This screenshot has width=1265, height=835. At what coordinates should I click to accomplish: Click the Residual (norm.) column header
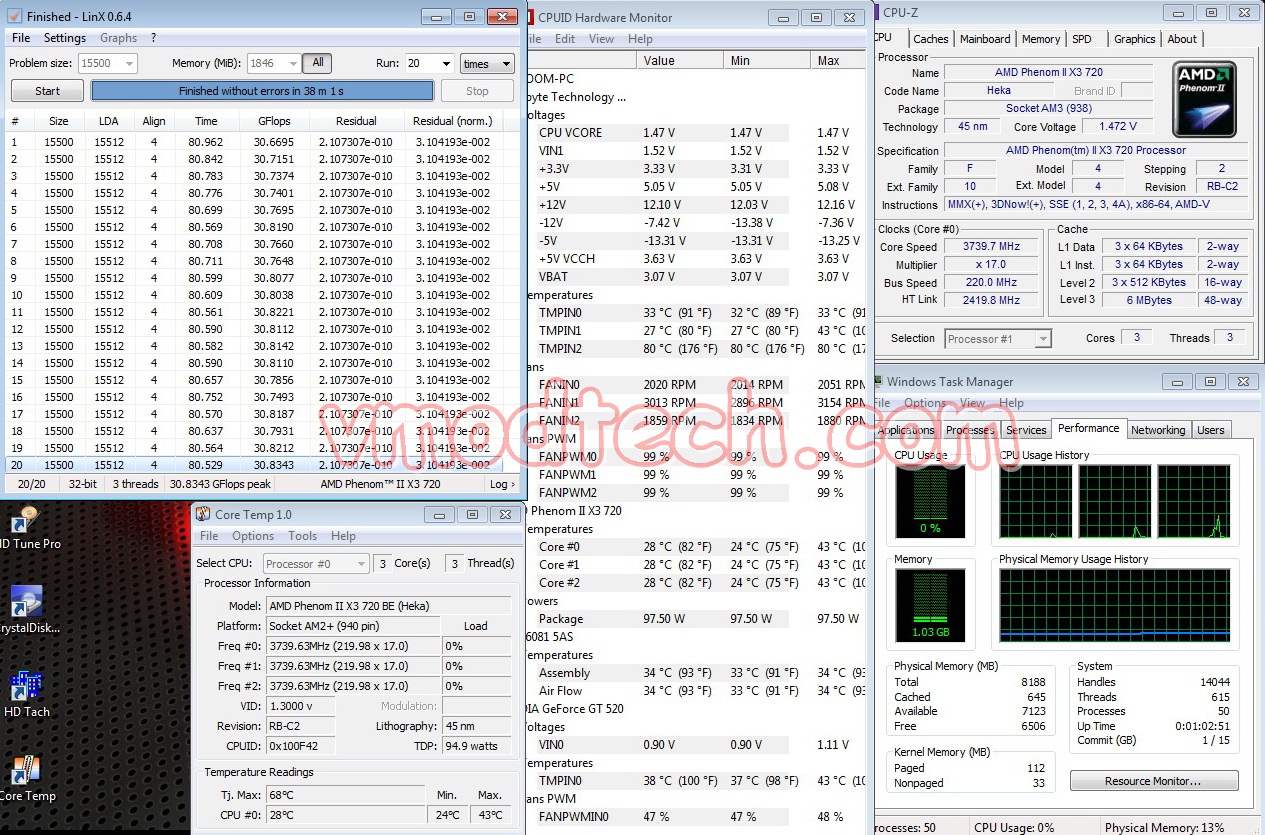tap(453, 121)
